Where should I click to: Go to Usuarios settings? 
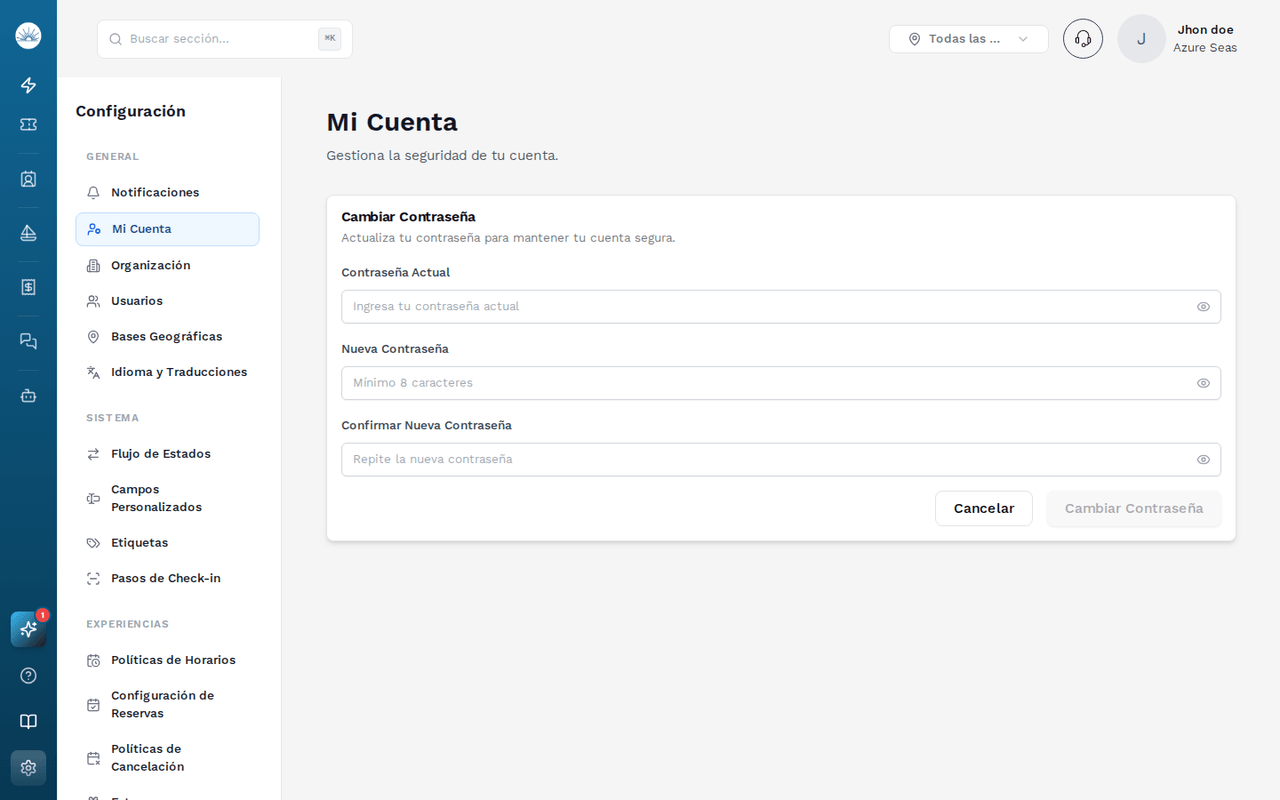point(167,301)
